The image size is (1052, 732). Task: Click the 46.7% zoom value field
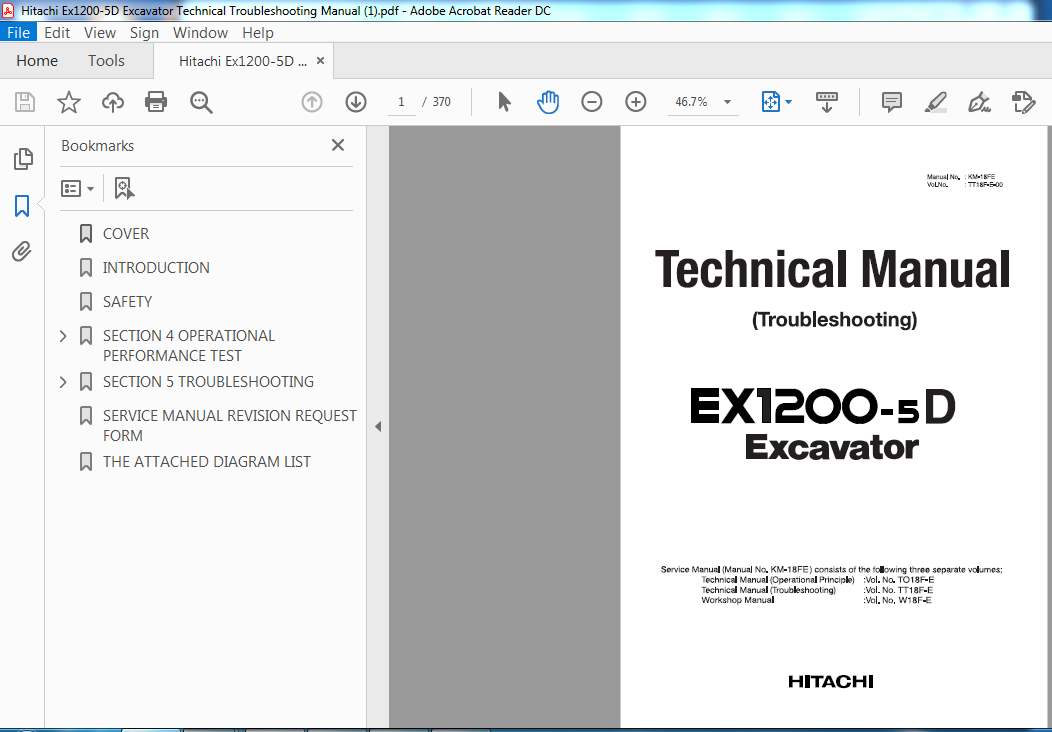coord(692,102)
